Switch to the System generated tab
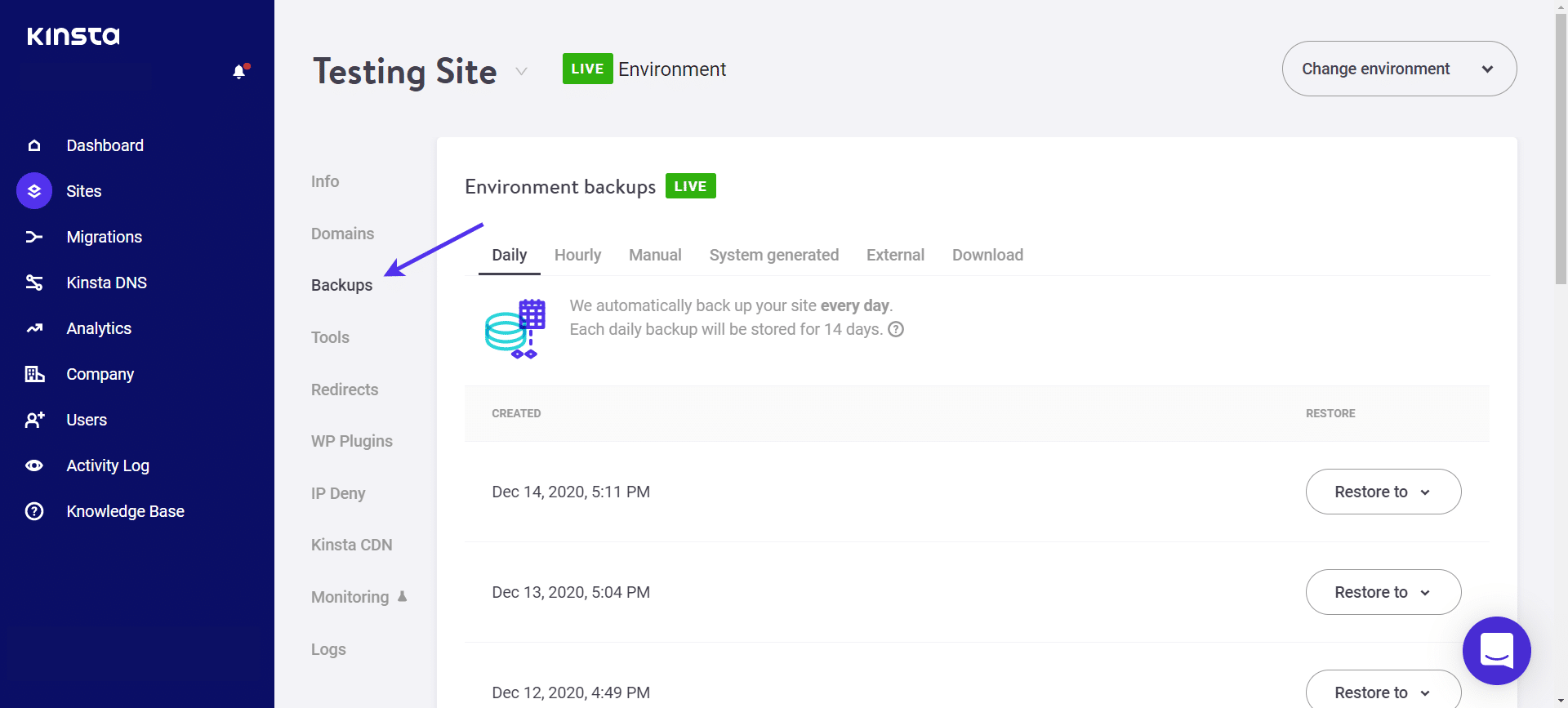The height and width of the screenshot is (708, 1568). pos(773,255)
